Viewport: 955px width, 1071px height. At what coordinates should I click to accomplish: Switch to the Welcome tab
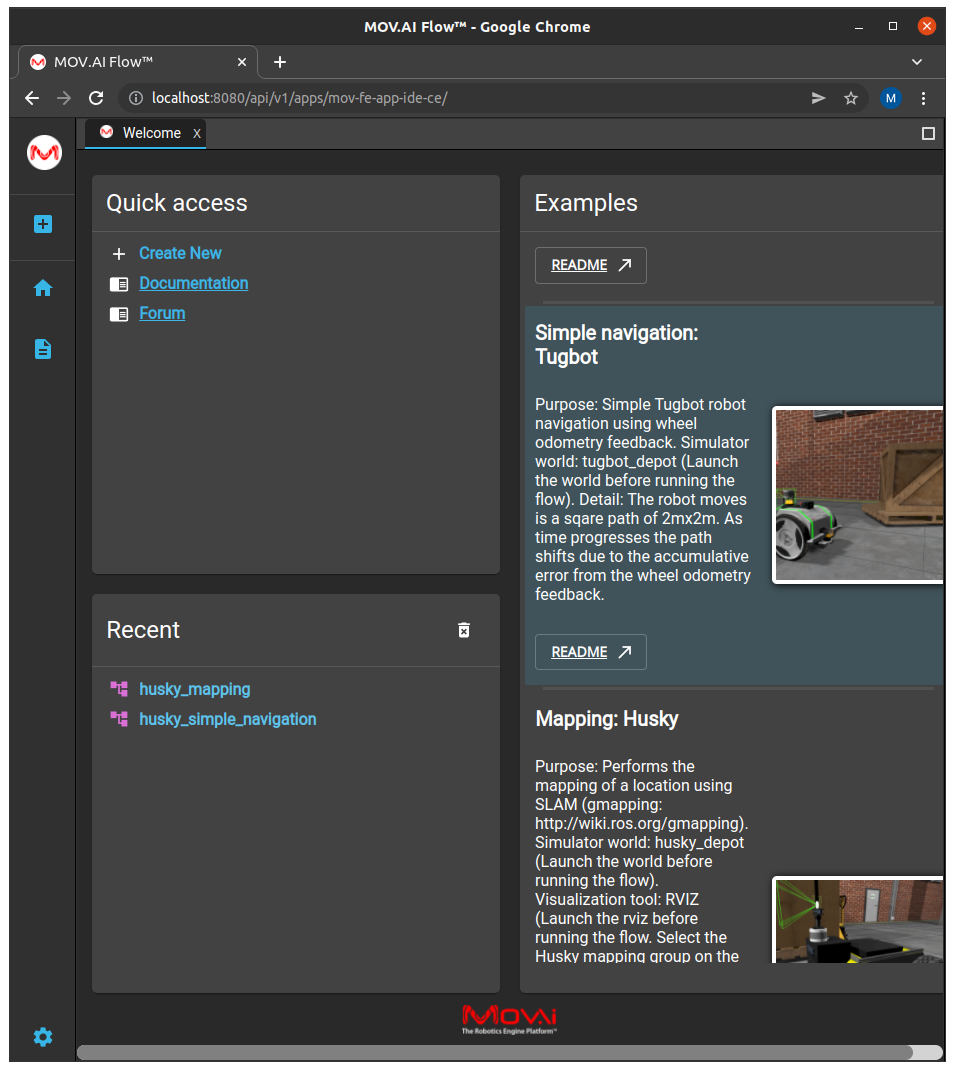point(146,133)
